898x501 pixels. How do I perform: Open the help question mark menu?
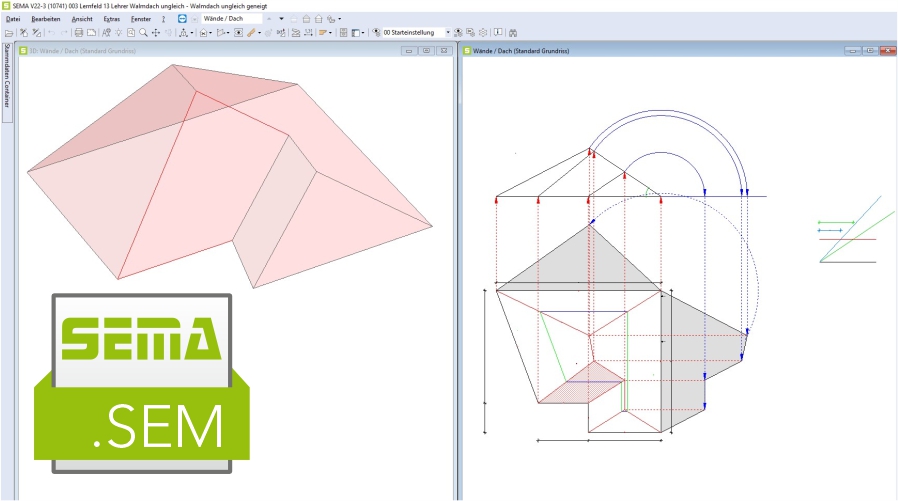coord(163,19)
